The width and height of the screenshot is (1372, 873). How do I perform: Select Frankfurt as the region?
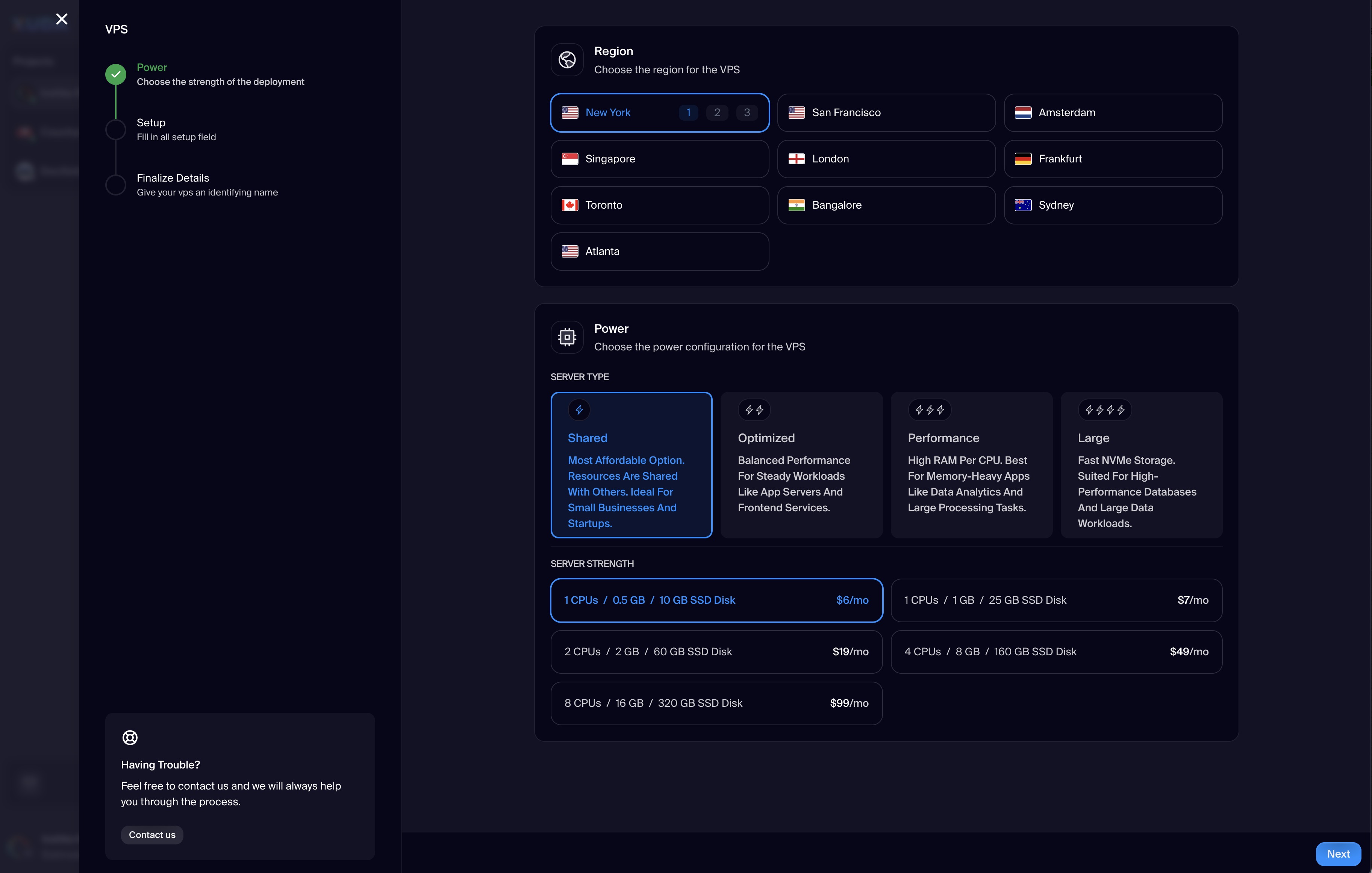pyautogui.click(x=1112, y=159)
